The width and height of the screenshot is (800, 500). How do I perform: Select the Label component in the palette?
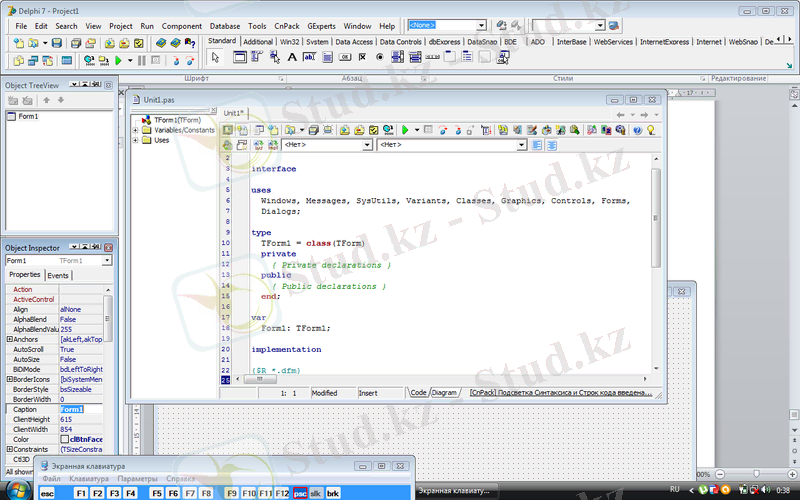292,57
